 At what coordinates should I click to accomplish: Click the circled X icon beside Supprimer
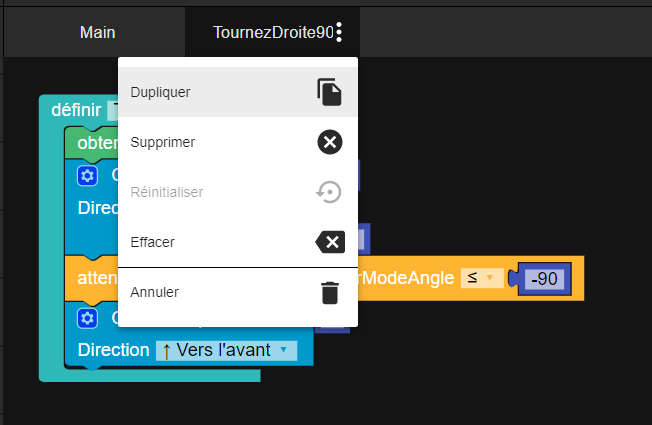pyautogui.click(x=330, y=142)
